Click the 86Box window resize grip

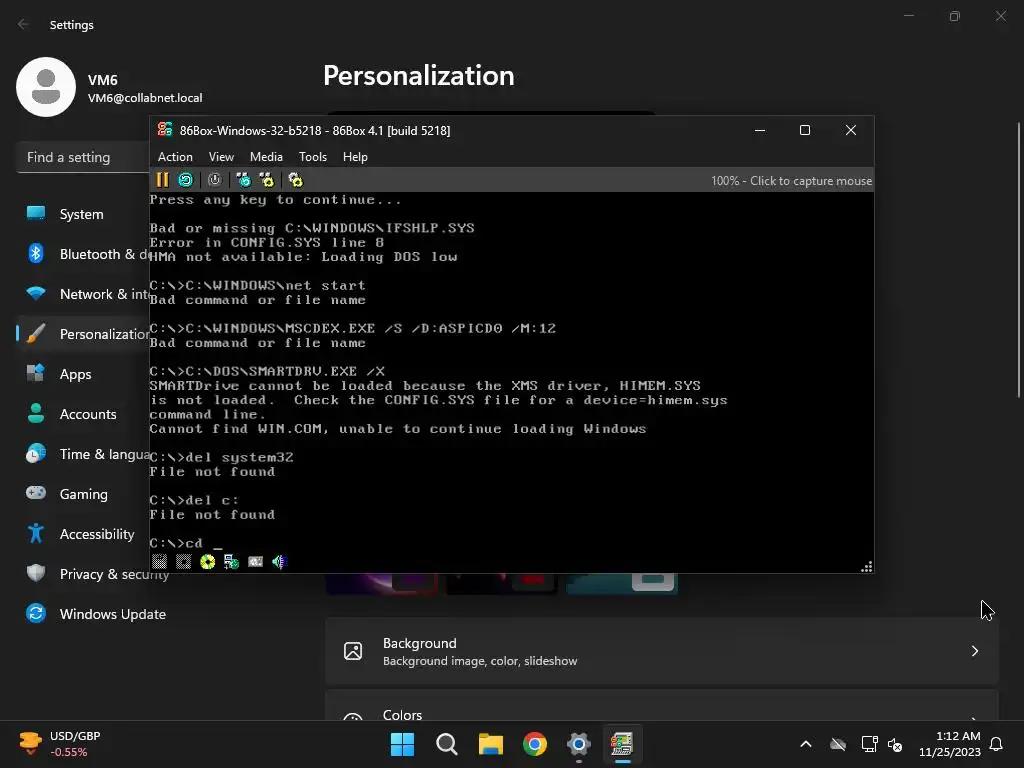point(867,567)
